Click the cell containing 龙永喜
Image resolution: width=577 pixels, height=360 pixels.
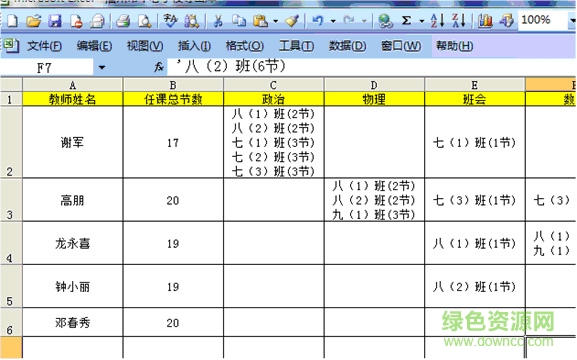[x=72, y=243]
